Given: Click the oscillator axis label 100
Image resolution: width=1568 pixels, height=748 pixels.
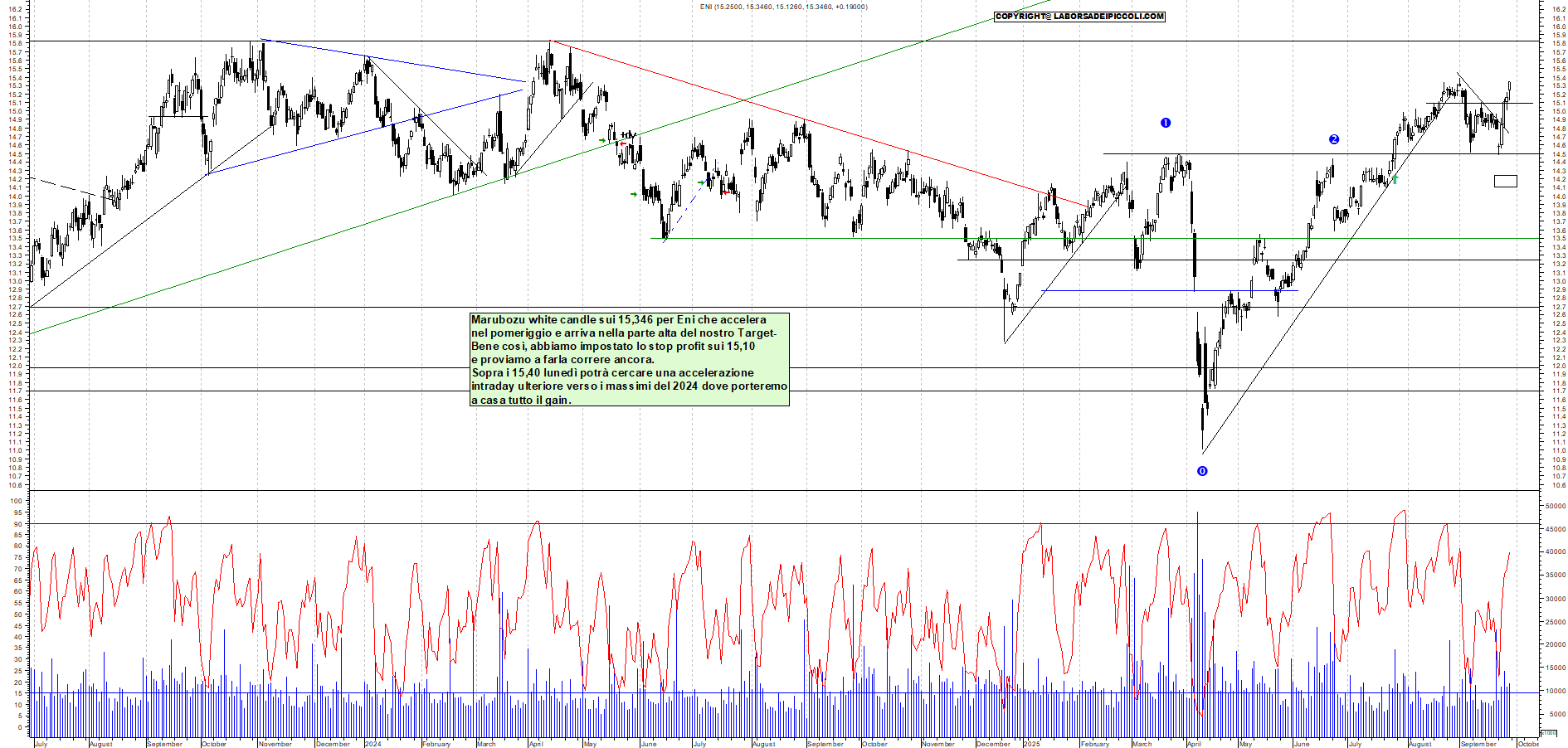Looking at the screenshot, I should tap(16, 502).
